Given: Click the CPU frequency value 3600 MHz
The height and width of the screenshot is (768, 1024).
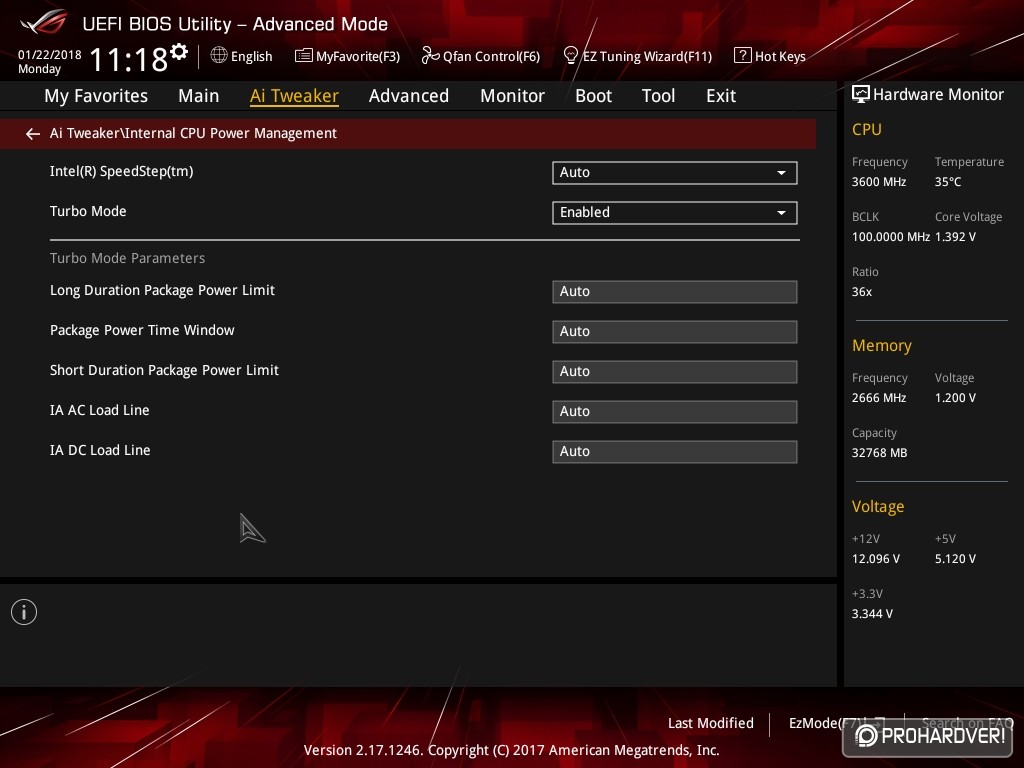Looking at the screenshot, I should click(878, 182).
